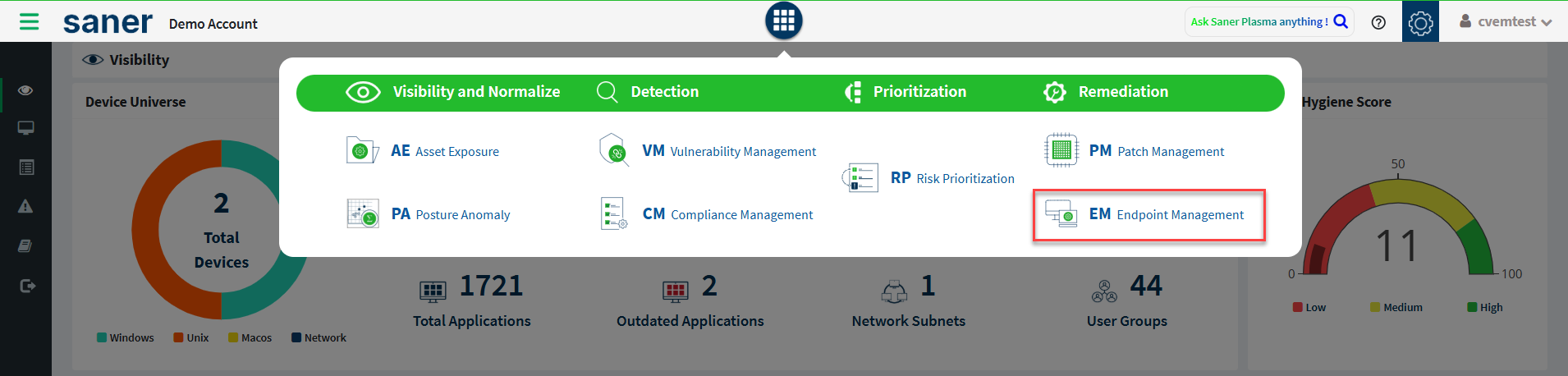Screen dimensions: 1568x376
Task: Toggle the Windows legend item
Action: tap(126, 337)
